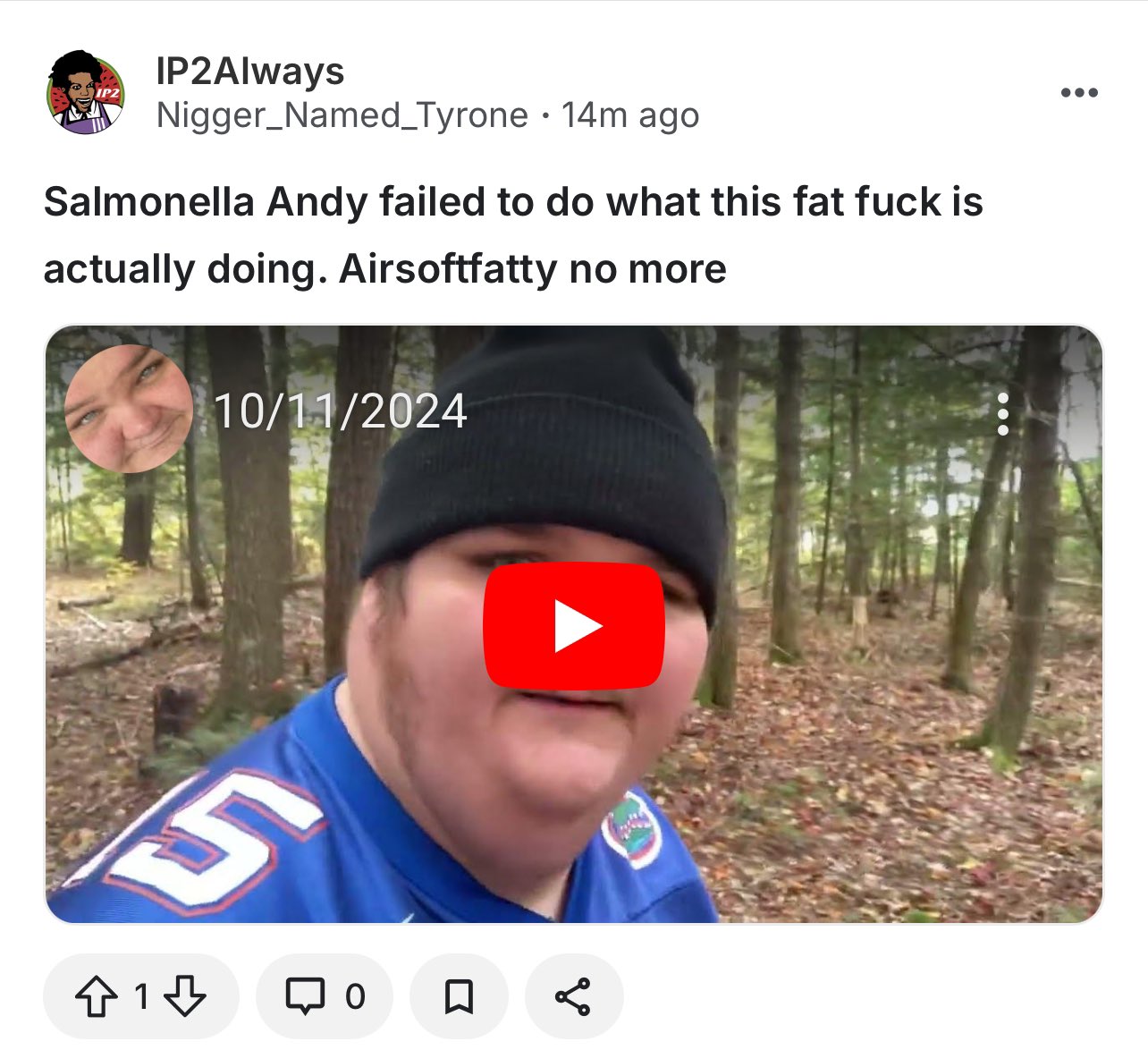Open the video title "10/11/2024"
This screenshot has width=1148, height=1050.
coord(341,411)
